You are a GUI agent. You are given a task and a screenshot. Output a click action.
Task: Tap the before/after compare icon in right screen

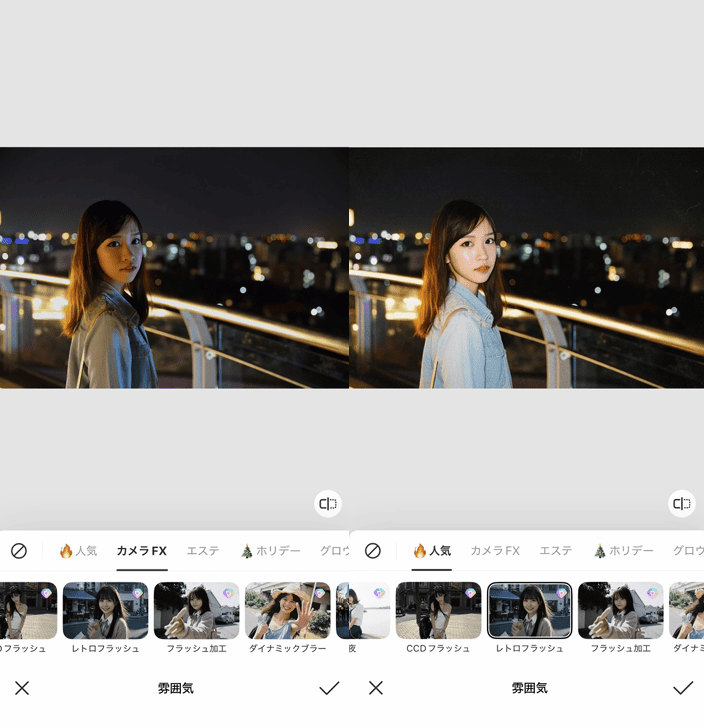(x=681, y=504)
